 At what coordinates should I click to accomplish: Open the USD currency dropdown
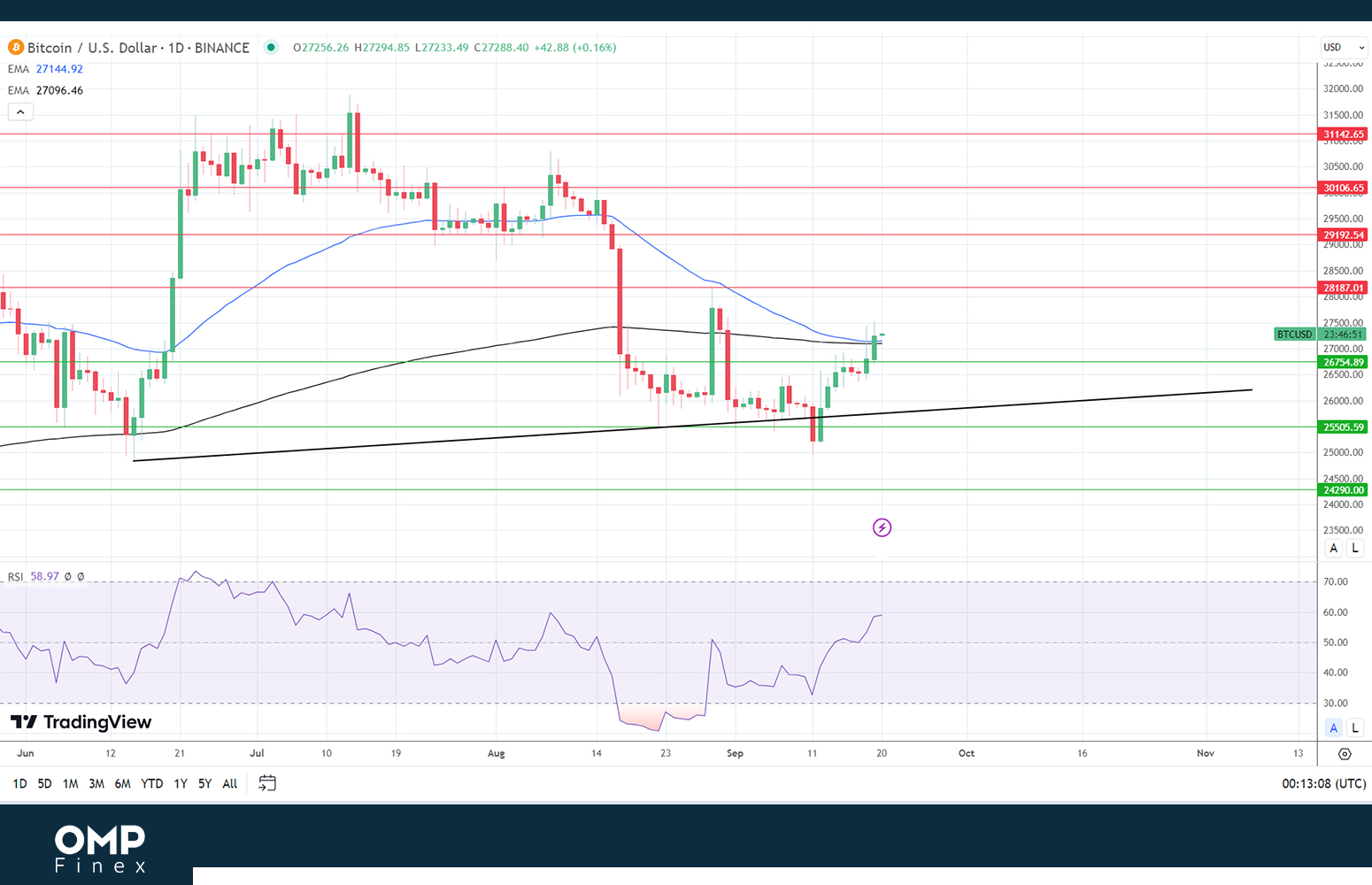click(1345, 48)
